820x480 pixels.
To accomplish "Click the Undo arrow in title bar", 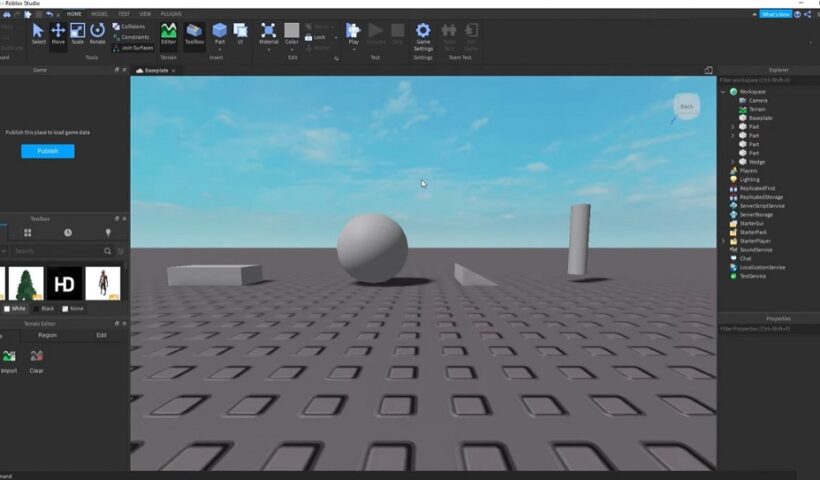I will tap(49, 14).
